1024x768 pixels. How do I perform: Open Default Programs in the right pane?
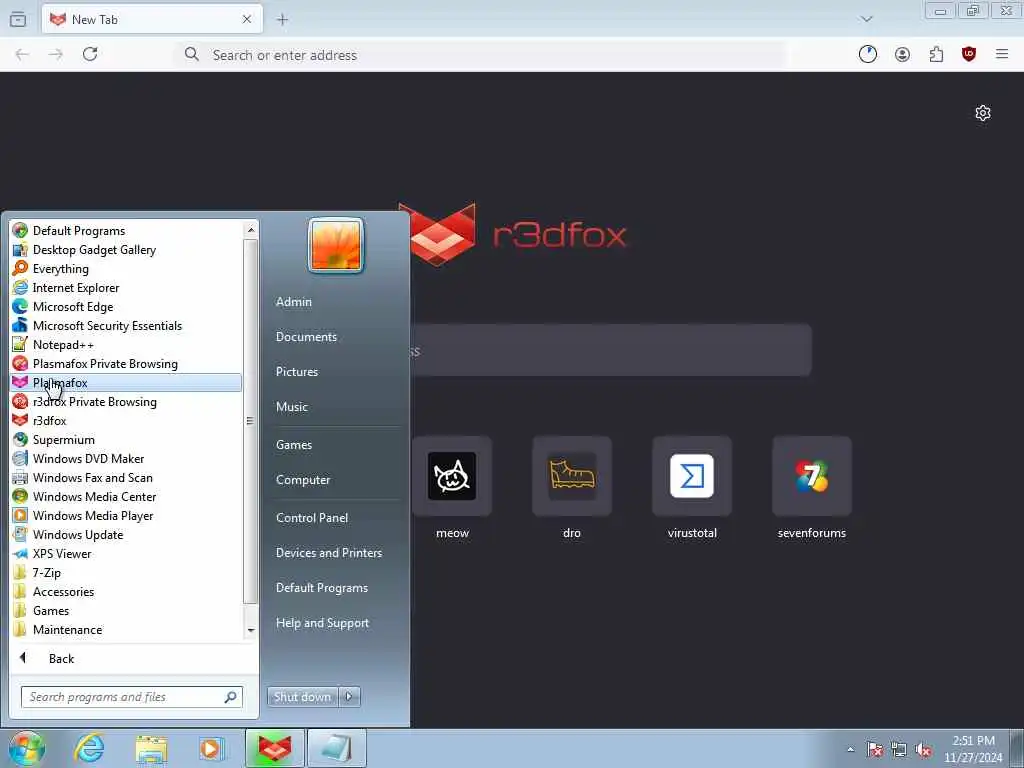click(x=322, y=588)
